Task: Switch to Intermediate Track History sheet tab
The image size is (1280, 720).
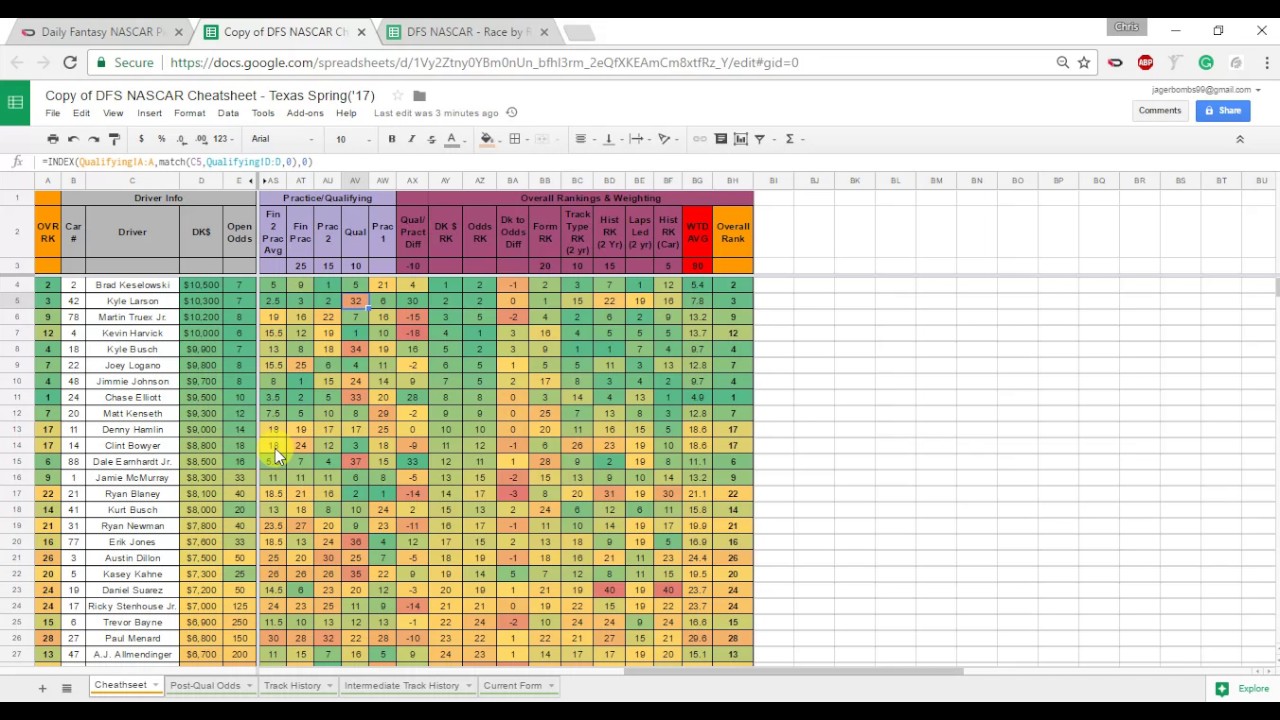Action: coord(401,686)
